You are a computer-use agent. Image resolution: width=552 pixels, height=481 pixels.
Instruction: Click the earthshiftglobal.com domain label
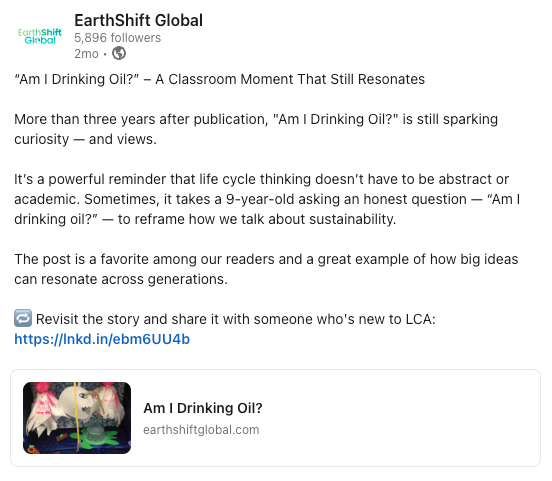(201, 430)
